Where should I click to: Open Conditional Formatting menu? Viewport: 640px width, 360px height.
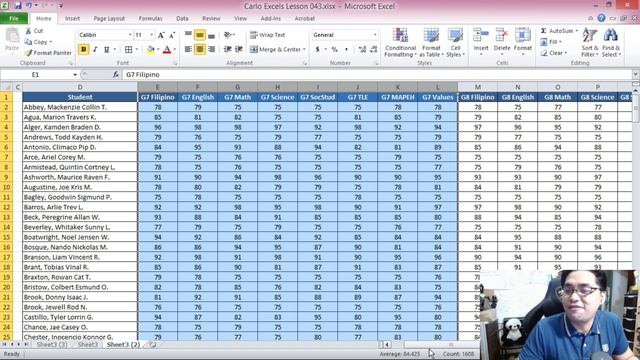[400, 42]
